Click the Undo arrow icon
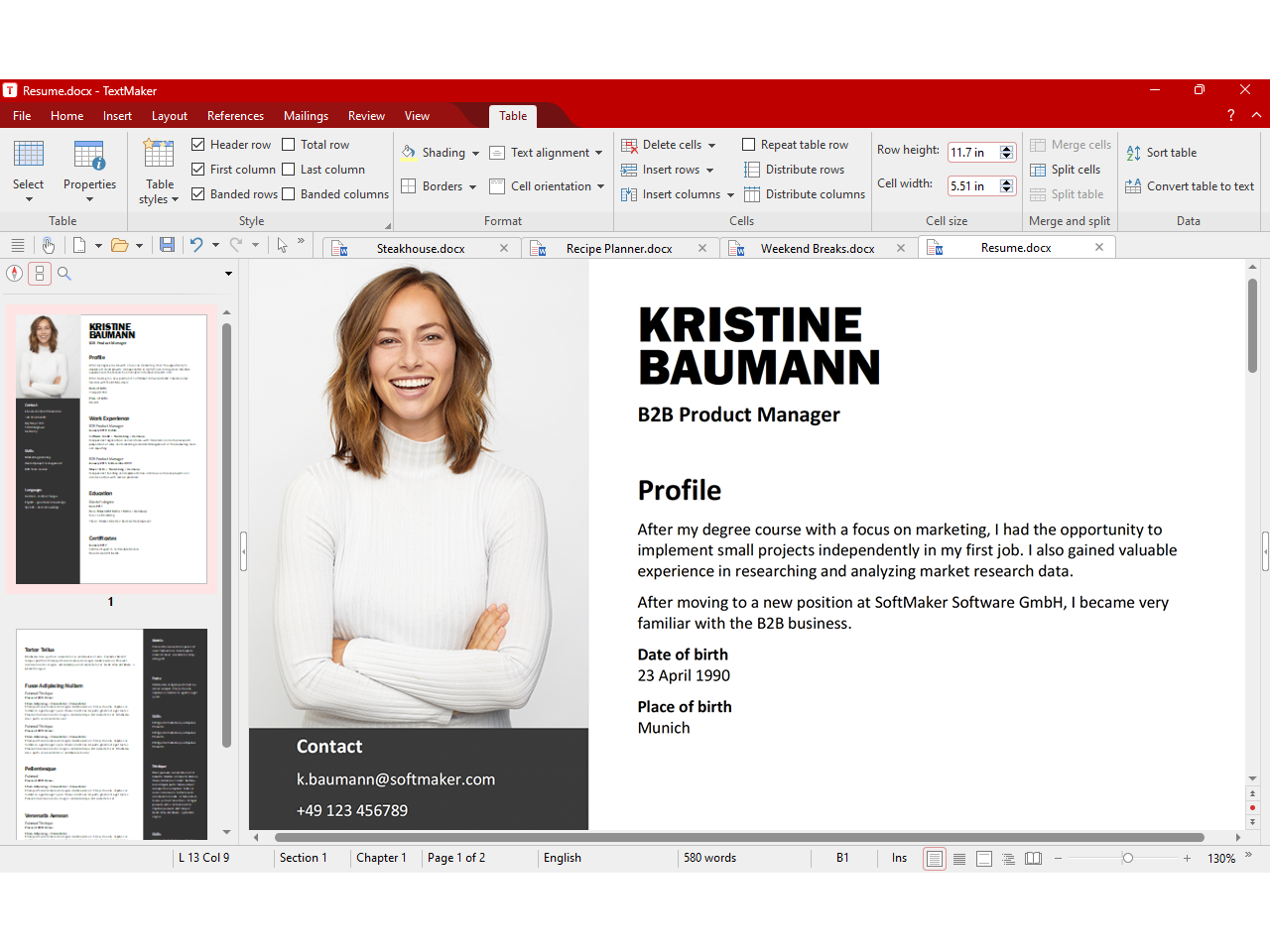Viewport: 1270px width, 952px height. pyautogui.click(x=196, y=245)
